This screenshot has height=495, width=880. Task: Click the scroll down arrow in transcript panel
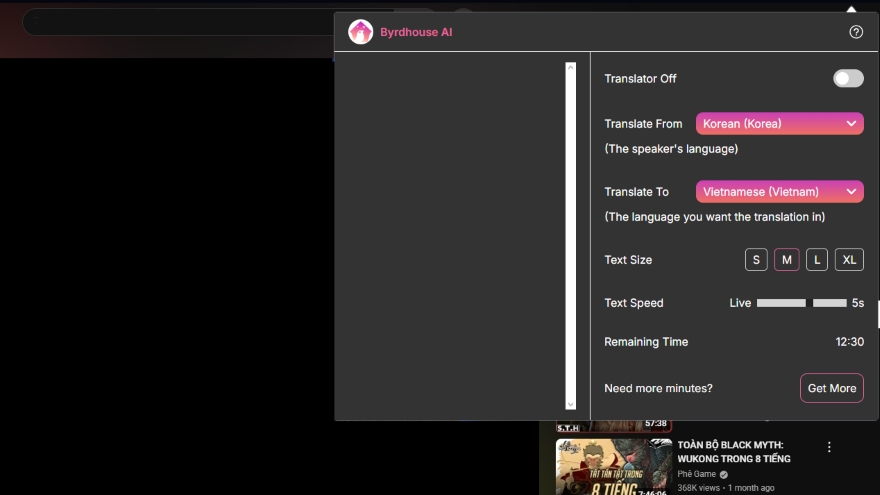[x=571, y=404]
